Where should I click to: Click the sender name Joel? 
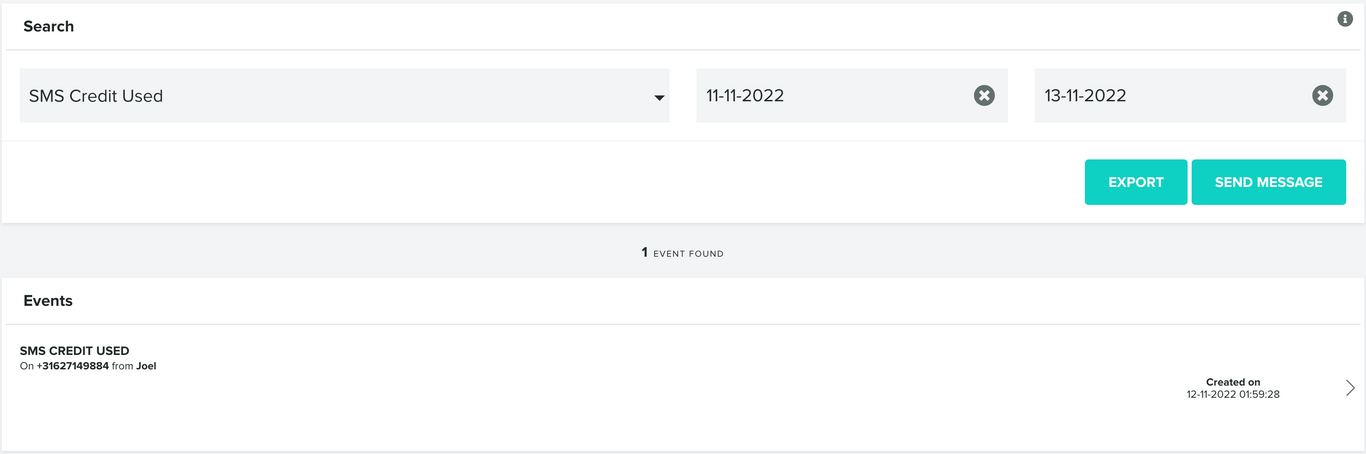(146, 366)
